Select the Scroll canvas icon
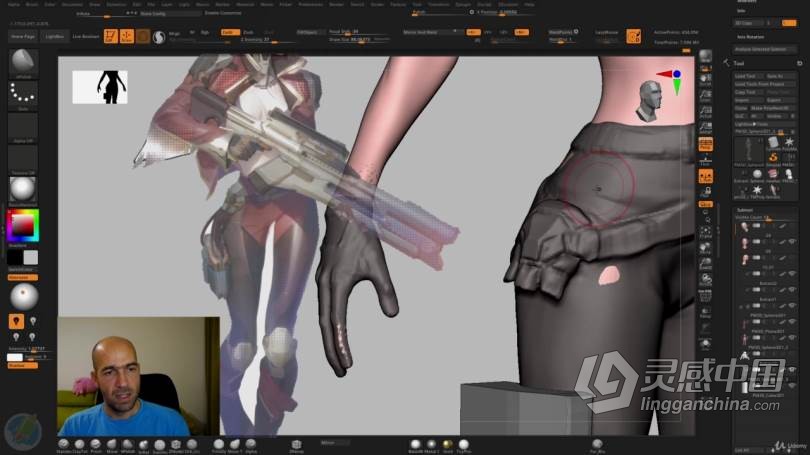Screen dimensions: 810x455 [x=705, y=79]
